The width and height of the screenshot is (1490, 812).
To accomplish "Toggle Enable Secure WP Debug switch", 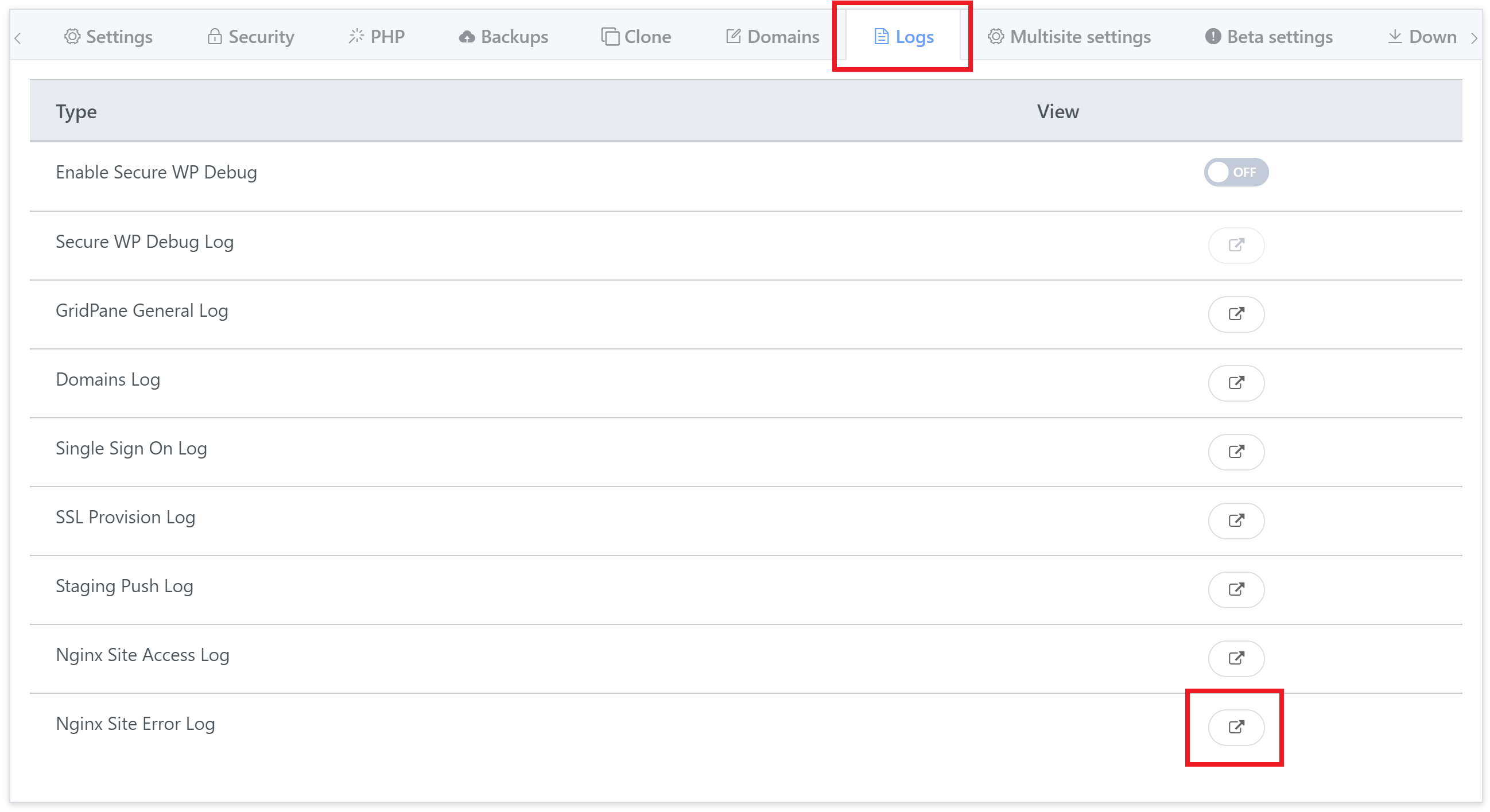I will 1236,172.
